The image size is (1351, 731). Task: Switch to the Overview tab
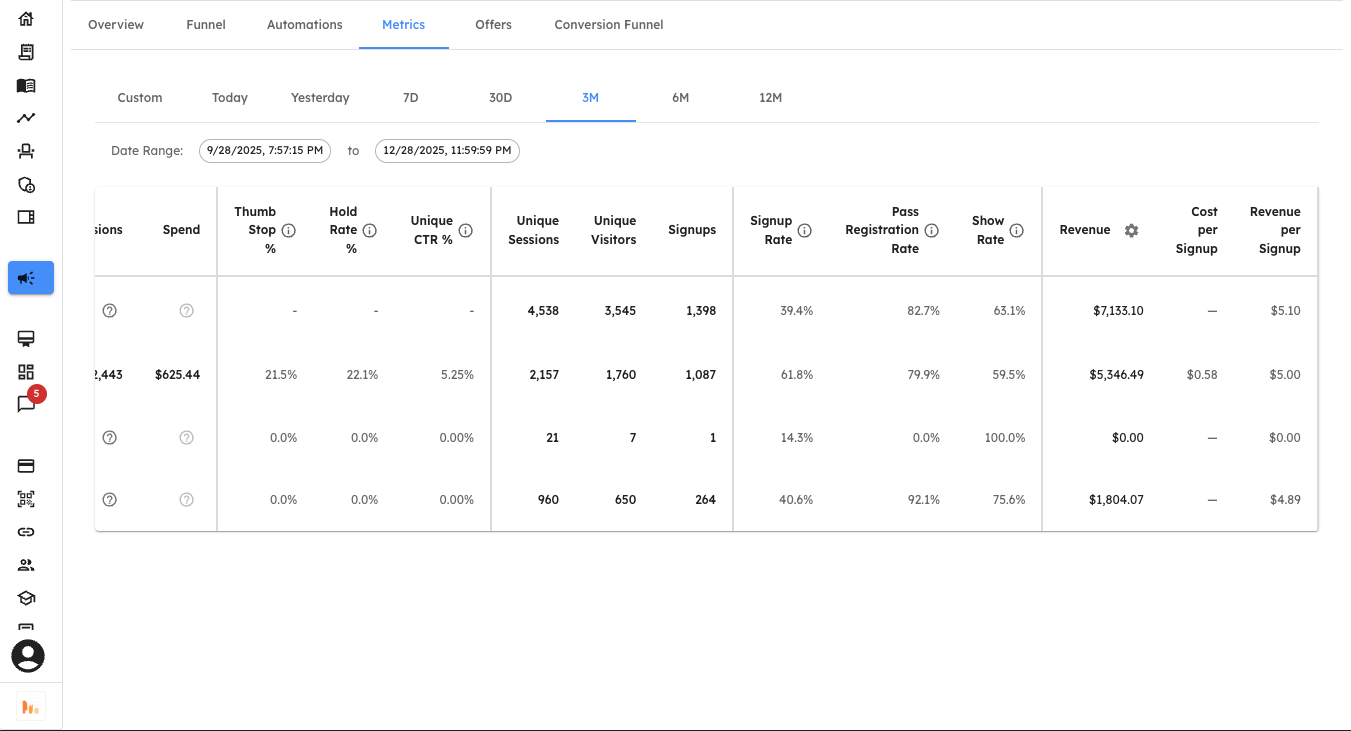[x=115, y=24]
